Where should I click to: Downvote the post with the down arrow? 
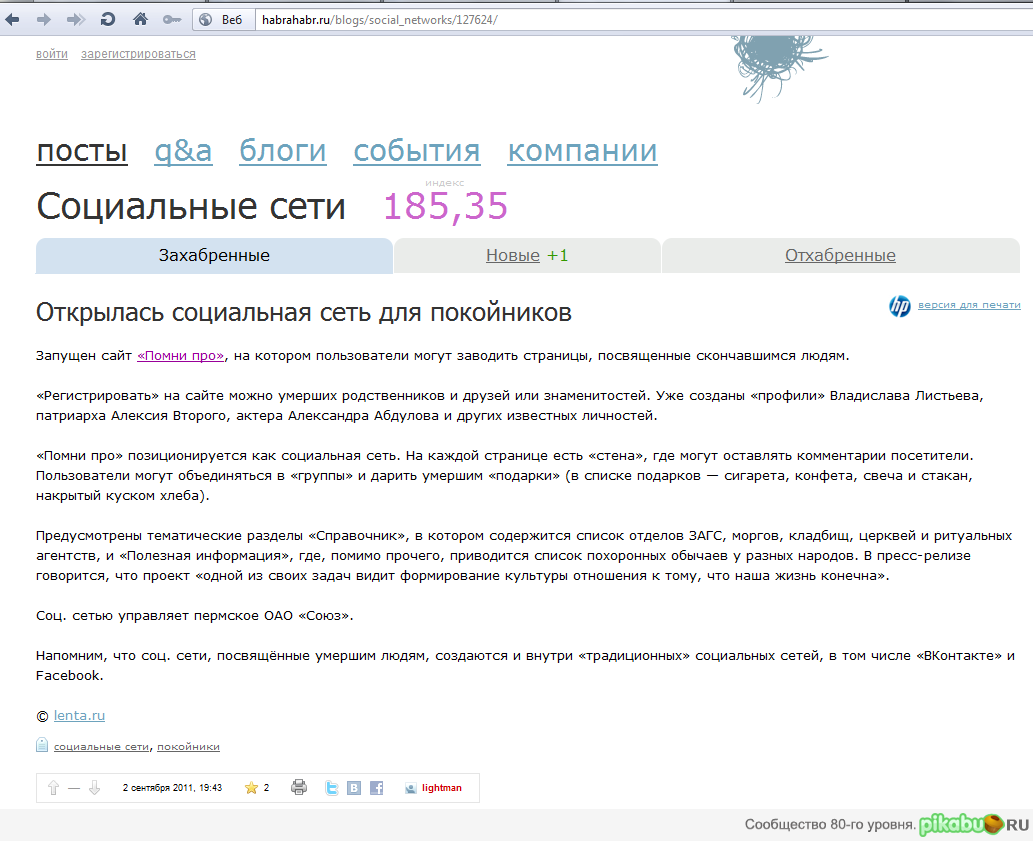click(94, 788)
